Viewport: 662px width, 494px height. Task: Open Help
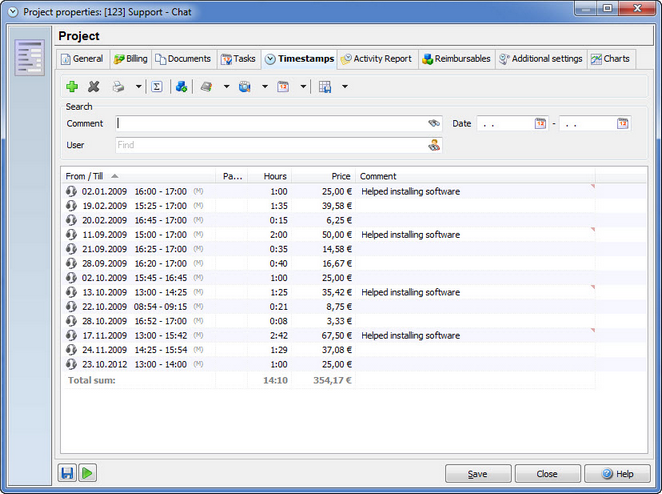click(617, 474)
